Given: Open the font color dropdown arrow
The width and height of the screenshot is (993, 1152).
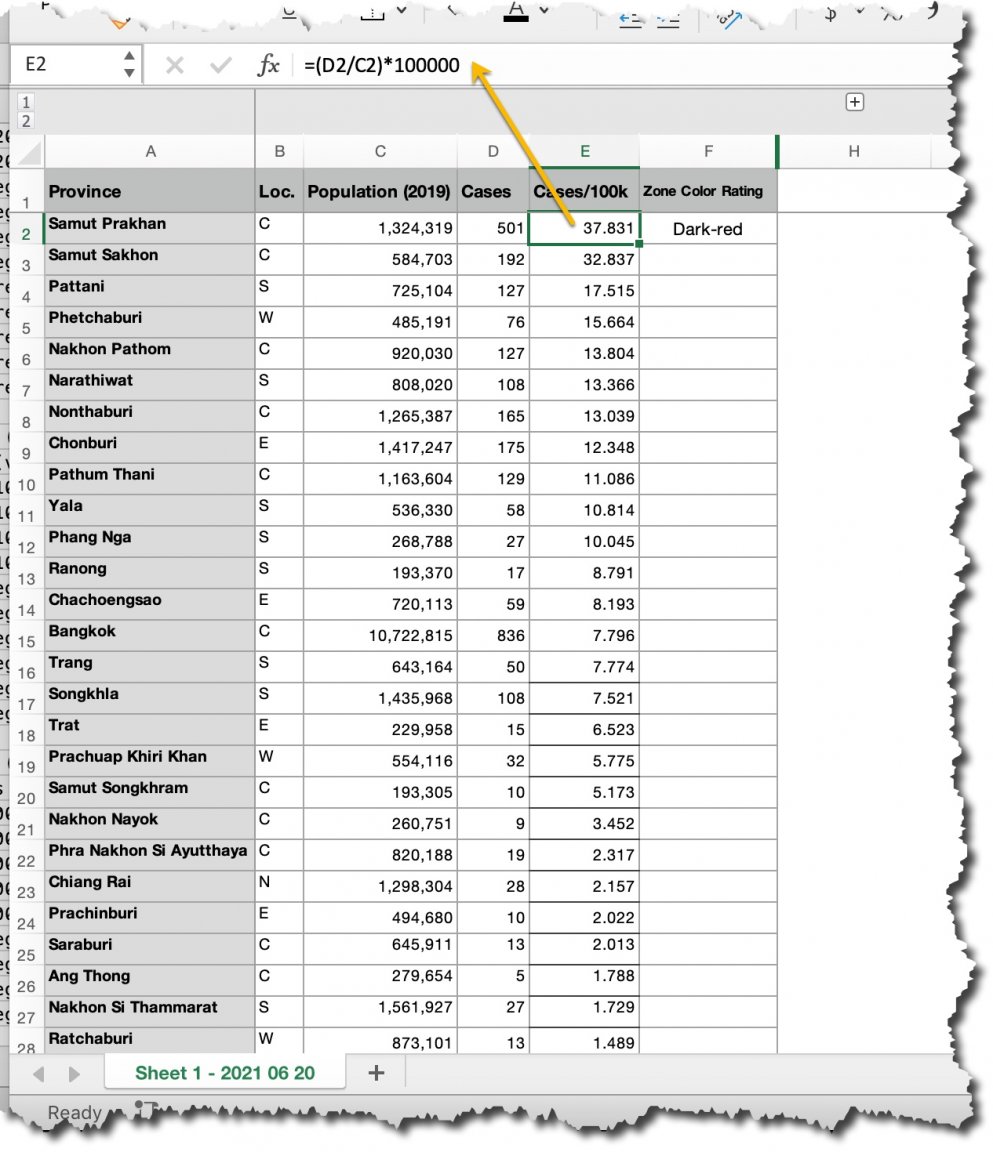Looking at the screenshot, I should point(544,10).
